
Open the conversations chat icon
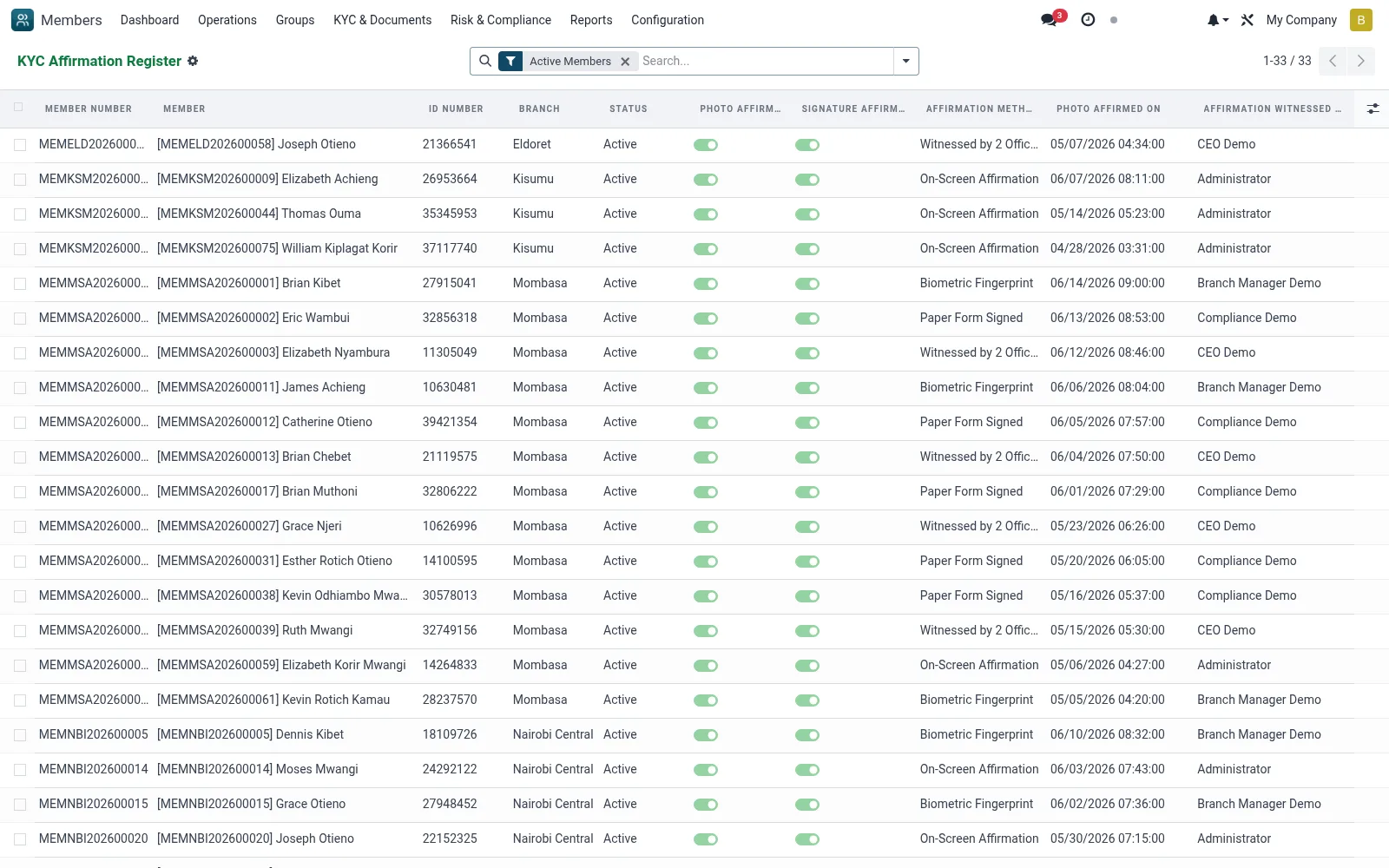click(x=1050, y=20)
